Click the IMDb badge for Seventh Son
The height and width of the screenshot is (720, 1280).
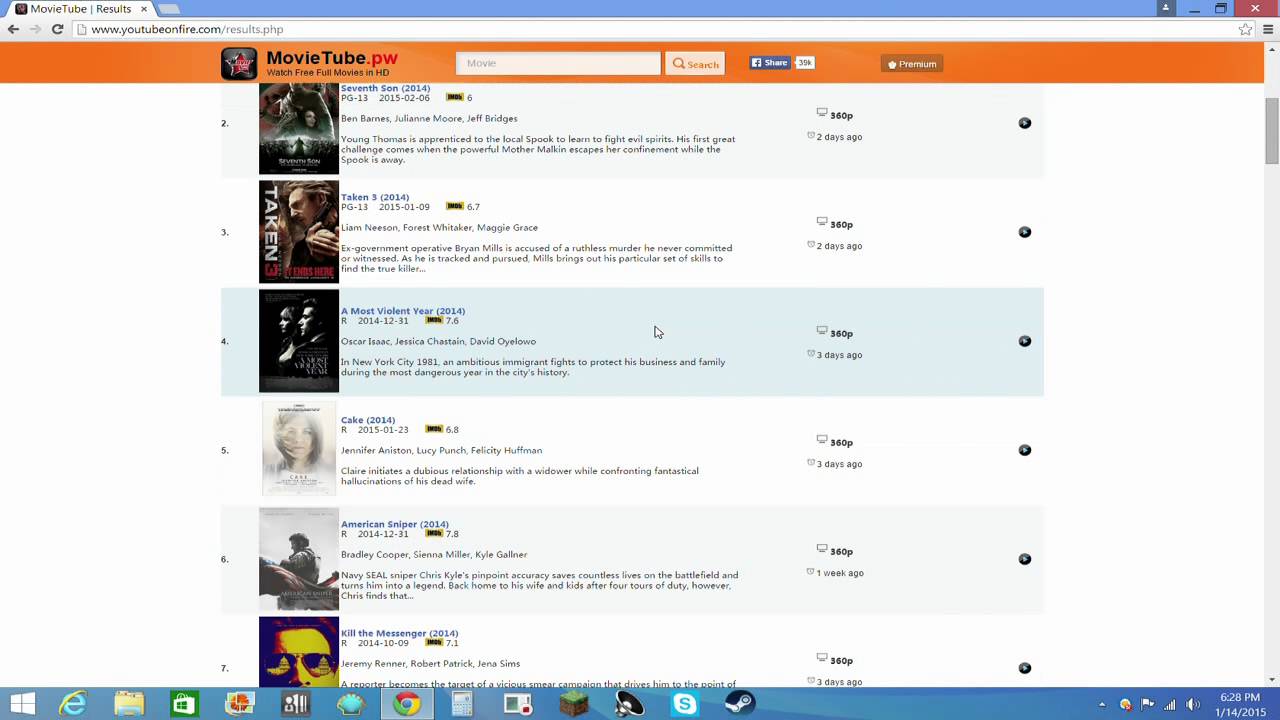[x=455, y=97]
